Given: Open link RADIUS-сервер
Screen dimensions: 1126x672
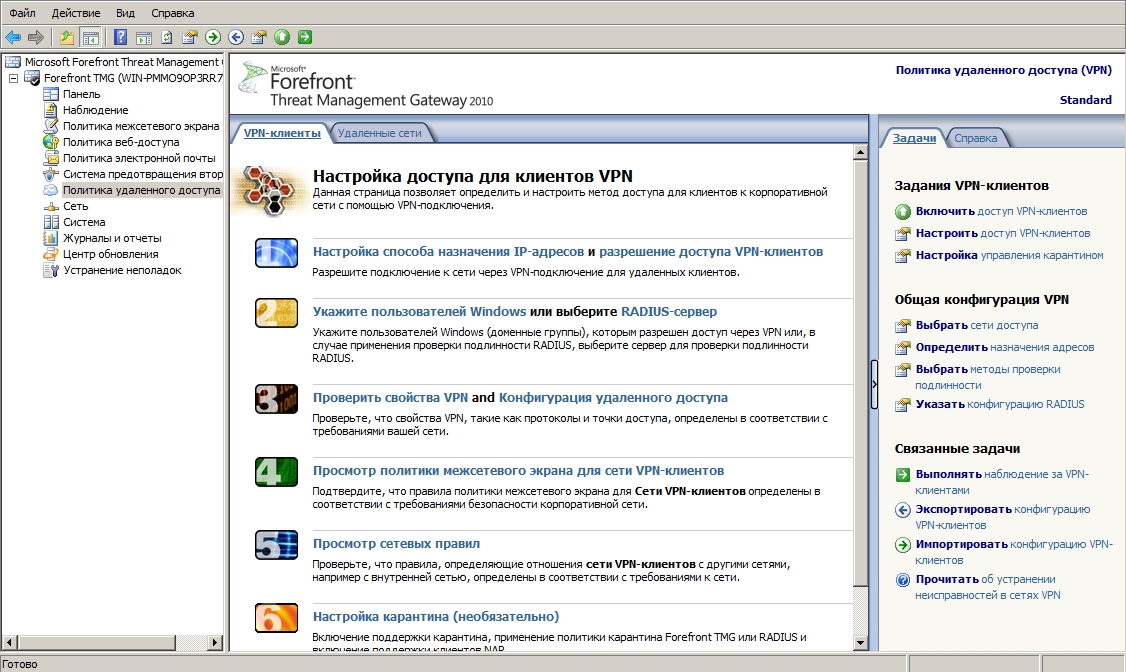Looking at the screenshot, I should 669,312.
